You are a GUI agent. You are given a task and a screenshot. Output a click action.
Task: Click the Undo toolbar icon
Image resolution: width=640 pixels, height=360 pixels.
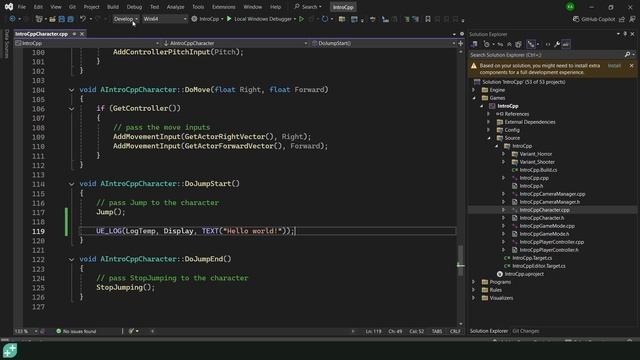[83, 19]
